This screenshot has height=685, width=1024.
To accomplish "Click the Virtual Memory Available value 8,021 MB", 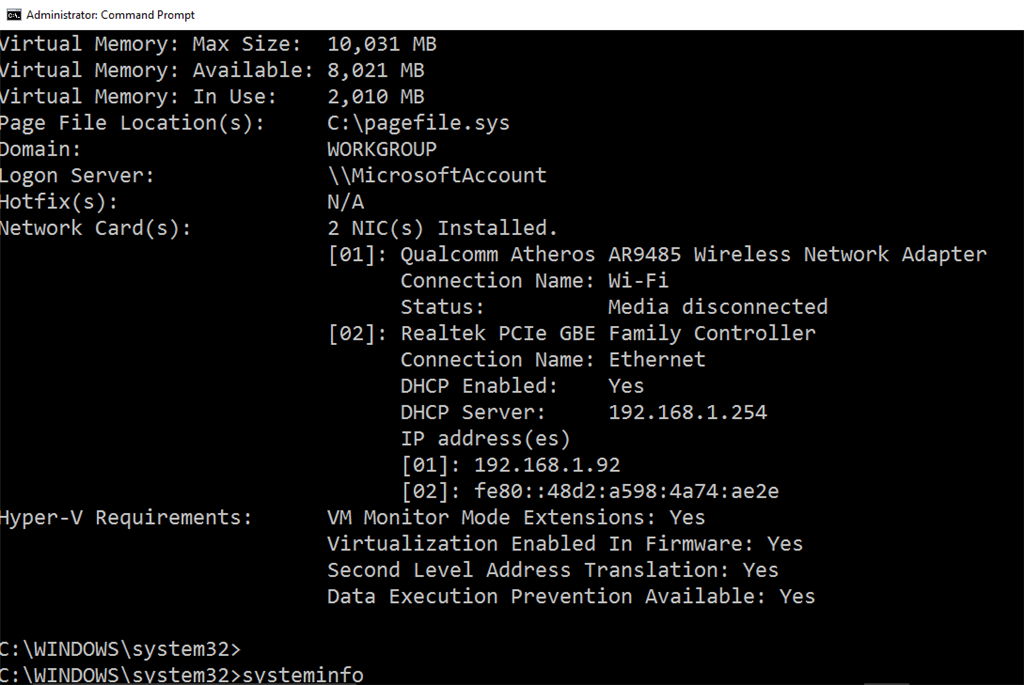I will point(376,70).
